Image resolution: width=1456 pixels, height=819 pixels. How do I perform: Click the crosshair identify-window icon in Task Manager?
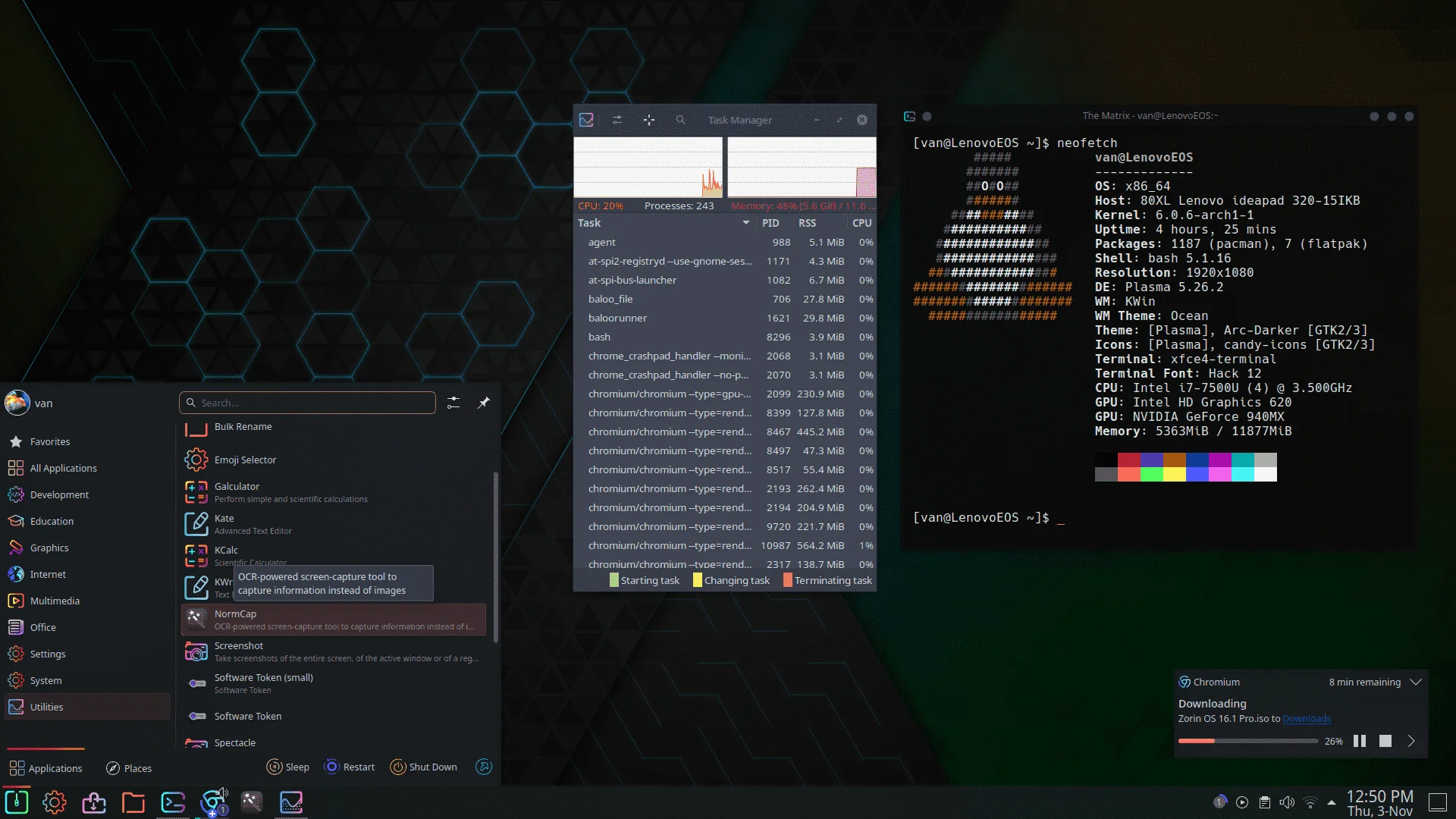pyautogui.click(x=649, y=120)
